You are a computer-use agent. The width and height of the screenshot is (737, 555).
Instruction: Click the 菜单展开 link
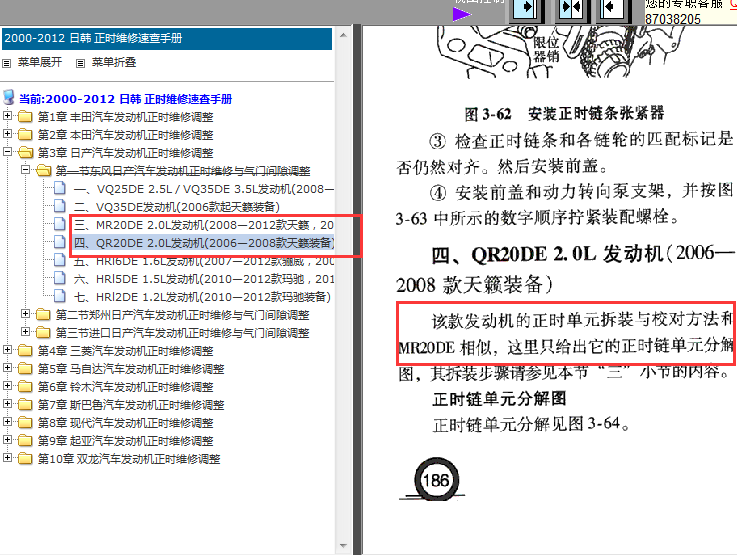pos(40,63)
